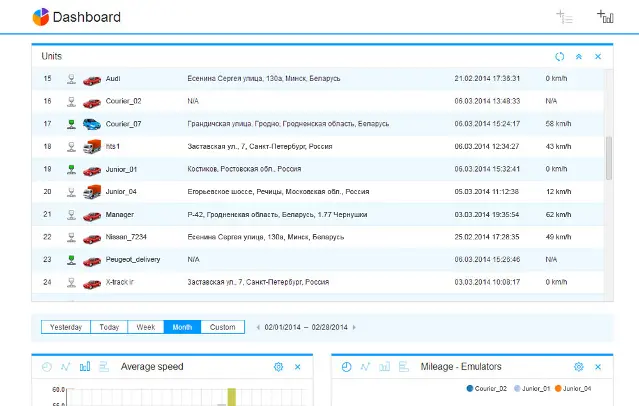Switch Mileage - Emulators to line chart
This screenshot has height=406, width=639.
click(365, 367)
